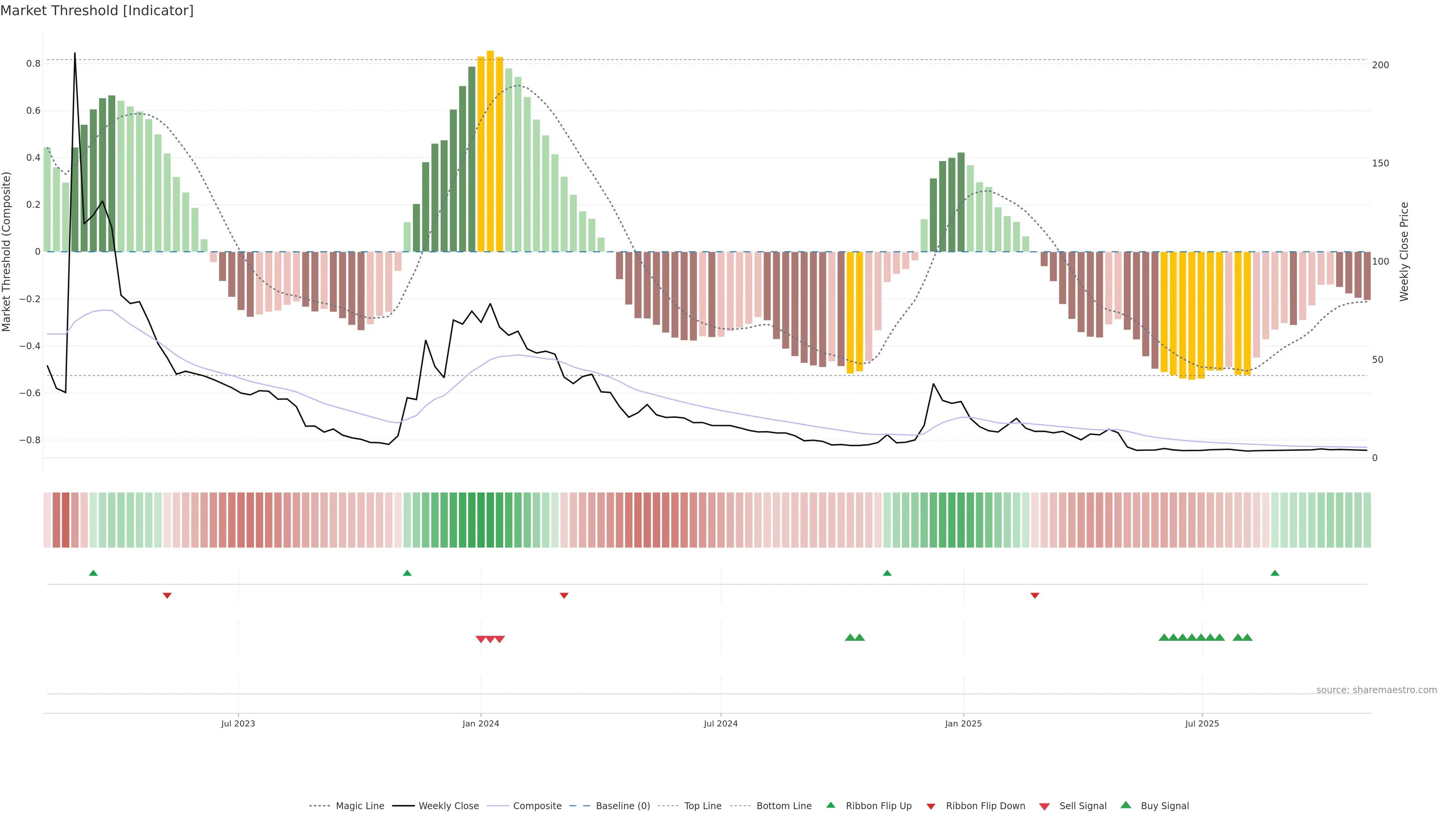
Task: Toggle Composite line visibility in legend
Action: point(537,806)
